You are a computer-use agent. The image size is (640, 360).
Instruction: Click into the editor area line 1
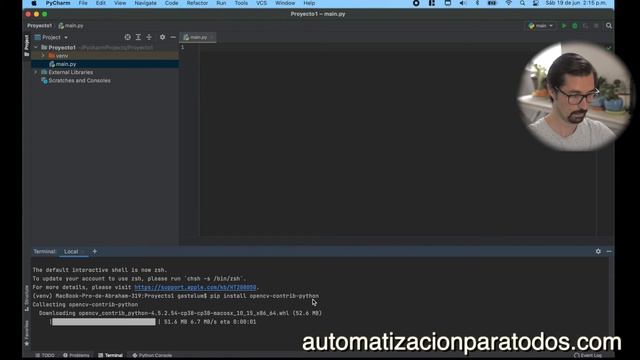tap(398, 47)
